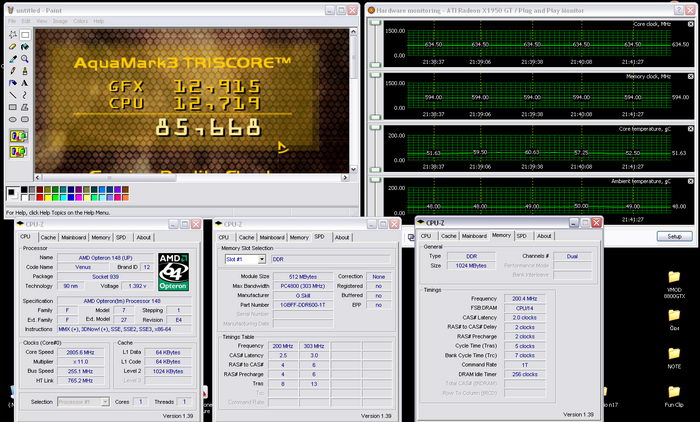Open the Slot #1 memory slot dropdown
The image size is (700, 422).
262,259
